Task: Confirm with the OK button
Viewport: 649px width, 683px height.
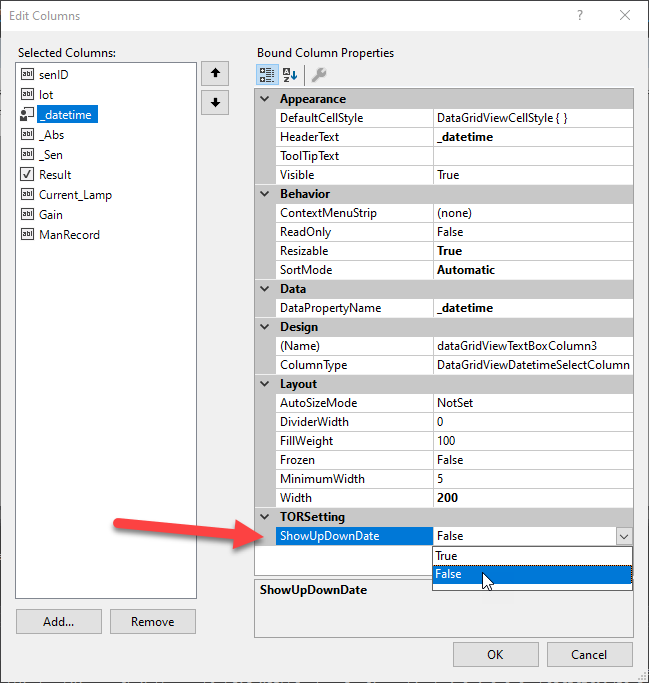Action: (496, 654)
